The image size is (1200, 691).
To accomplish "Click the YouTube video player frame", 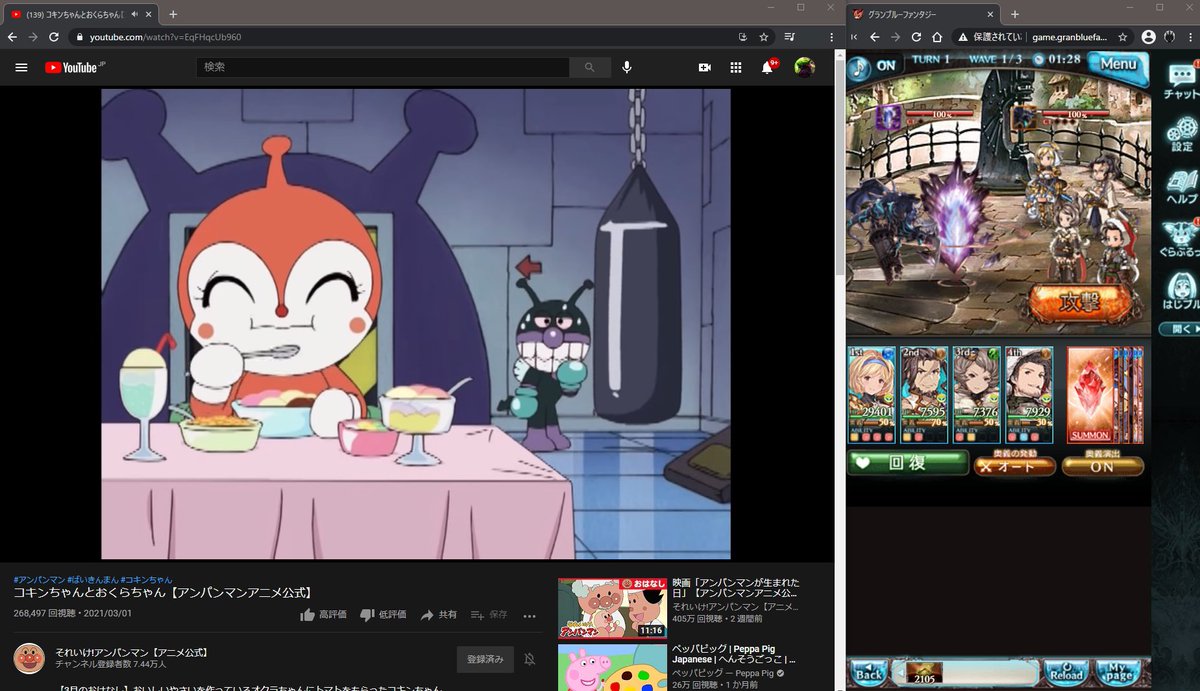I will (416, 324).
